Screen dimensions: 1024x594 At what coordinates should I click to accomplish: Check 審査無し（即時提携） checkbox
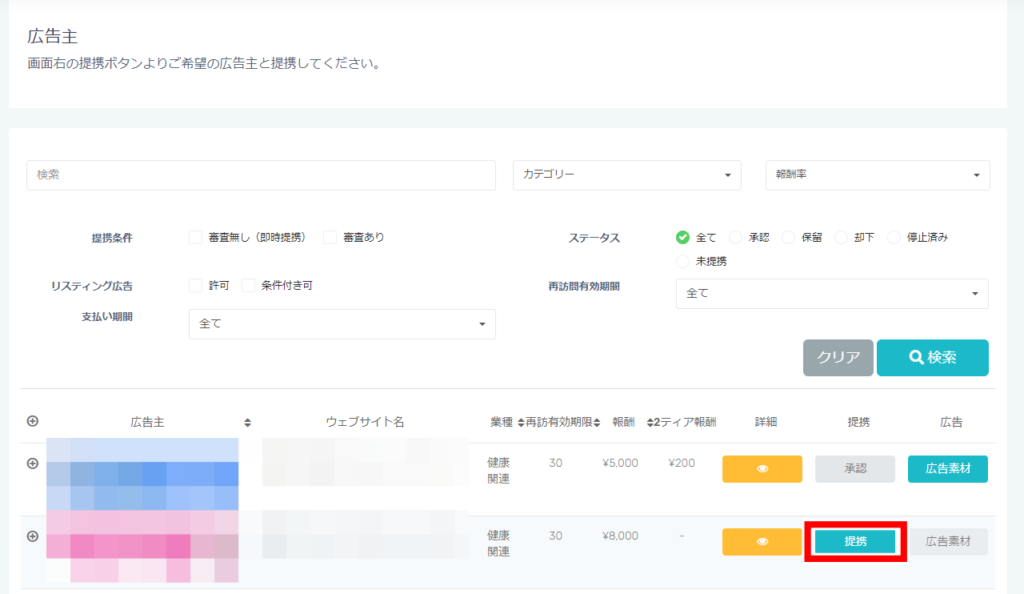195,237
